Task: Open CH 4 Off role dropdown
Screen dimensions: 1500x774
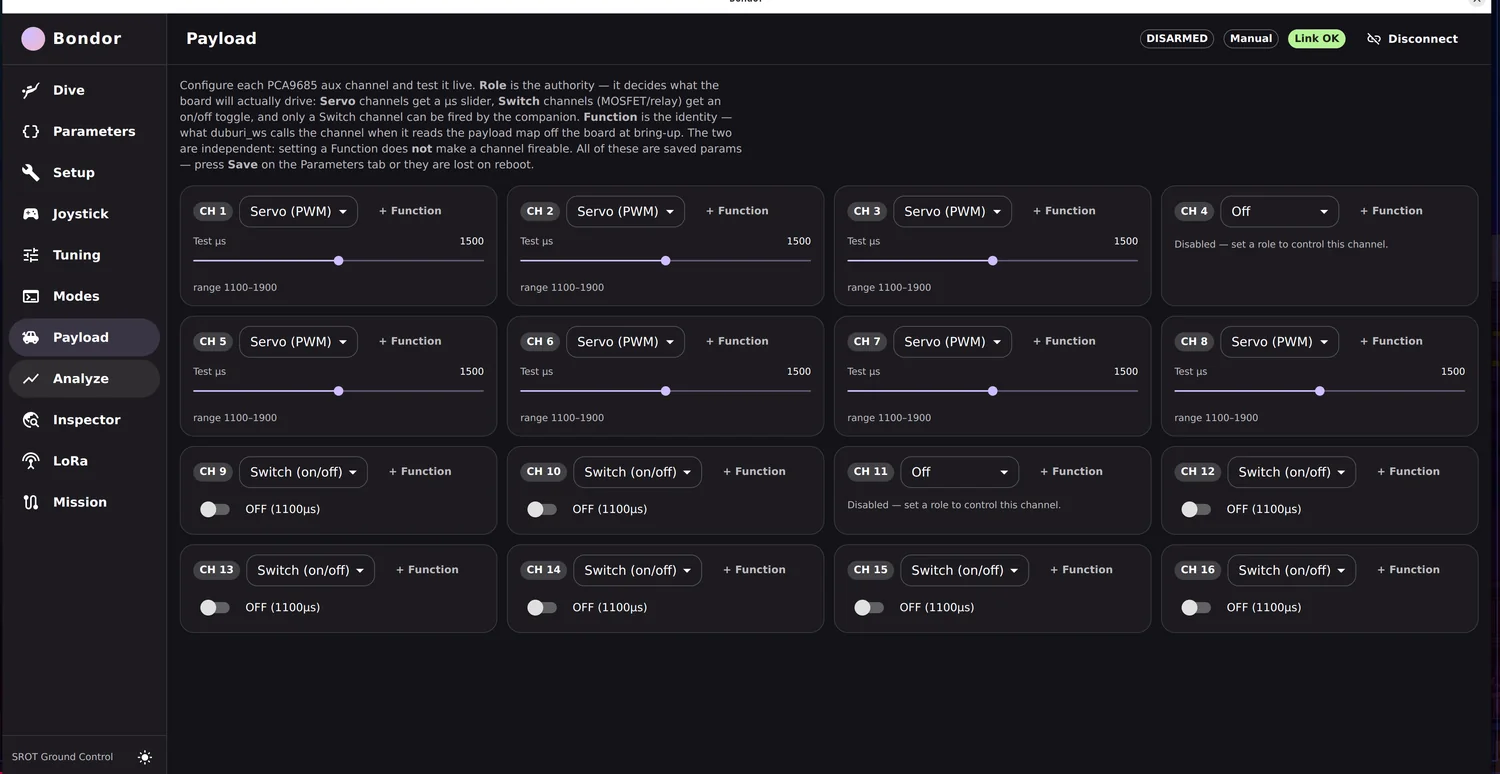Action: (1279, 211)
